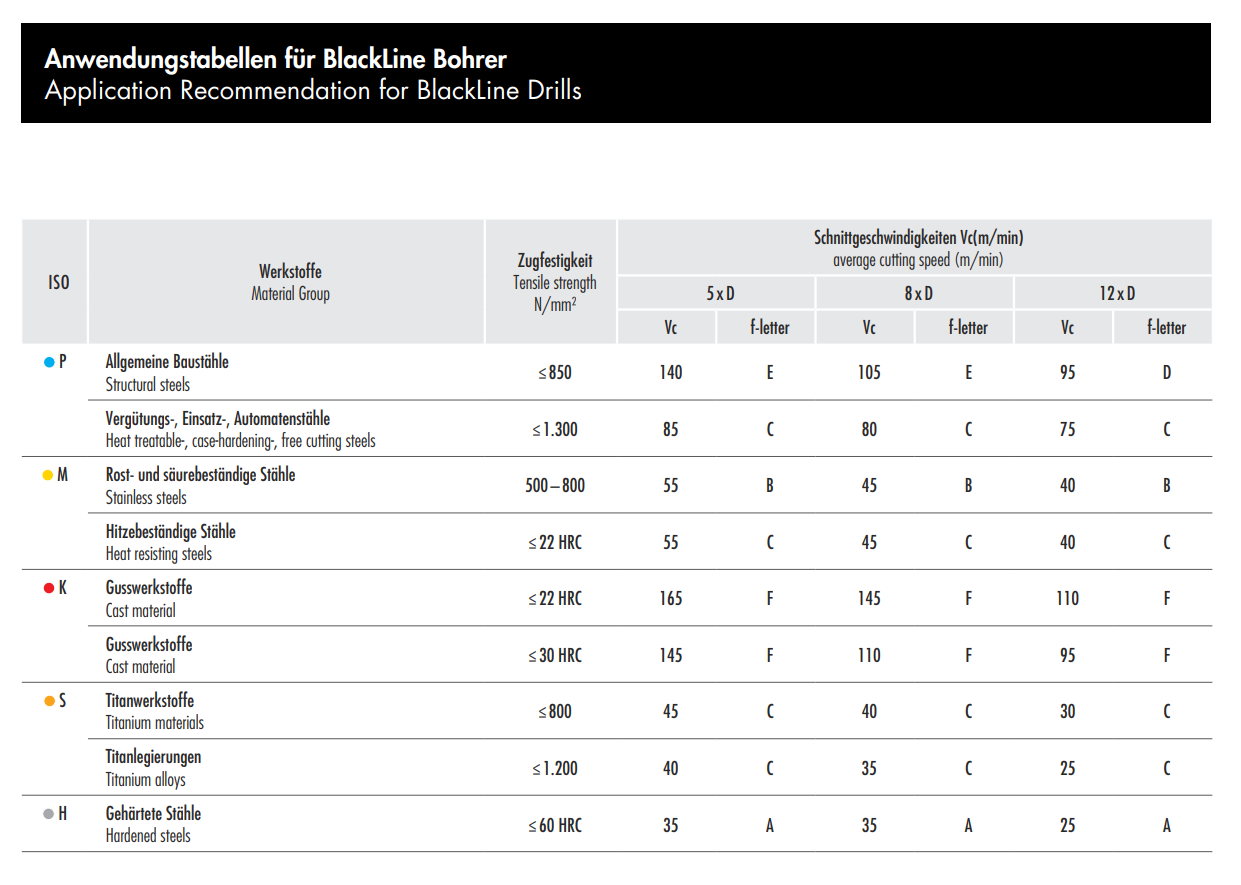The image size is (1241, 885).
Task: Select the Gehärtete Stähle row
Action: tap(616, 824)
